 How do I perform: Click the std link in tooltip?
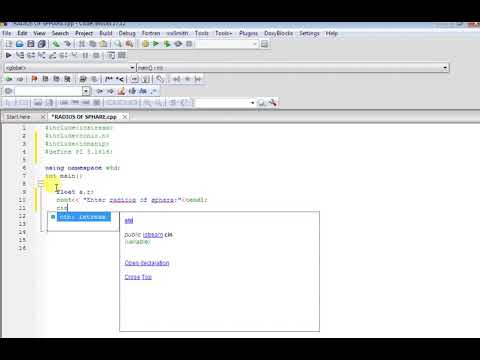129,221
